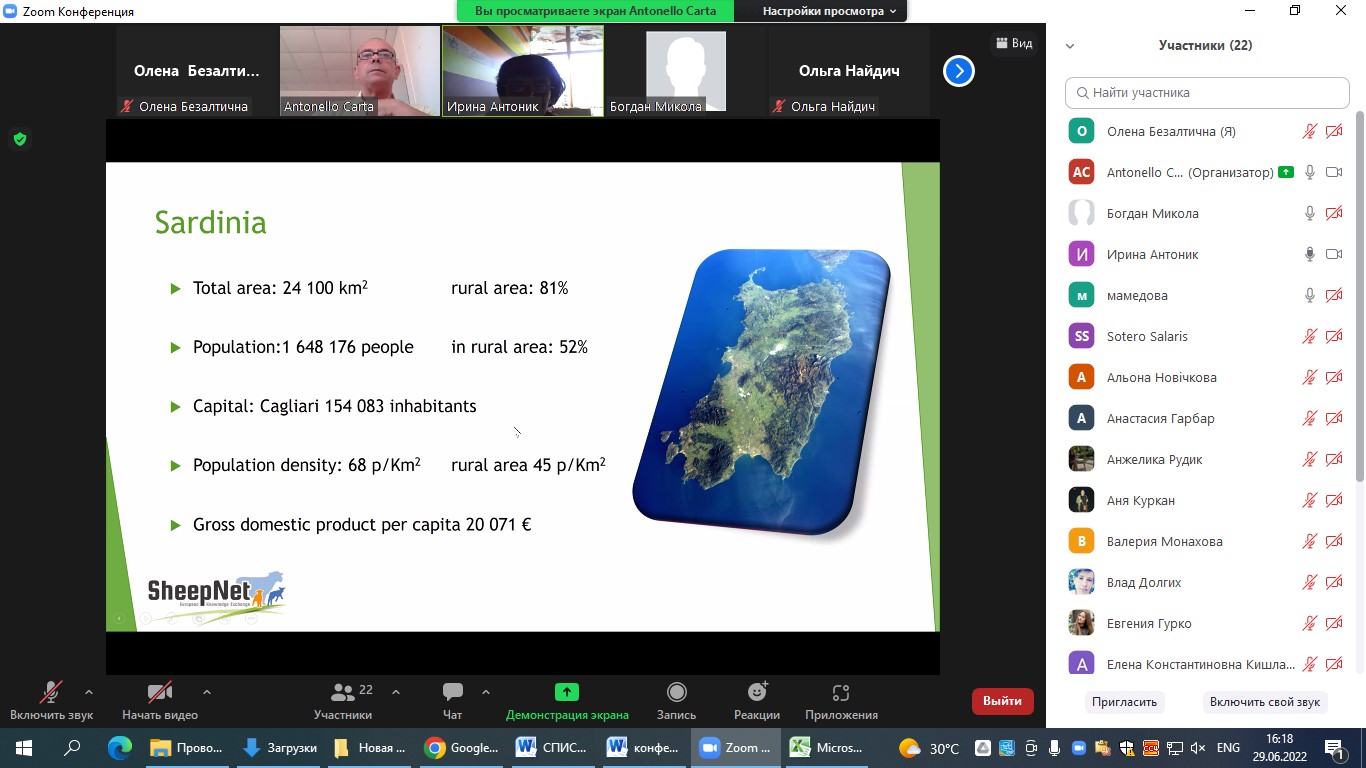Open the Вид view menu
The height and width of the screenshot is (768, 1366).
pos(1014,43)
